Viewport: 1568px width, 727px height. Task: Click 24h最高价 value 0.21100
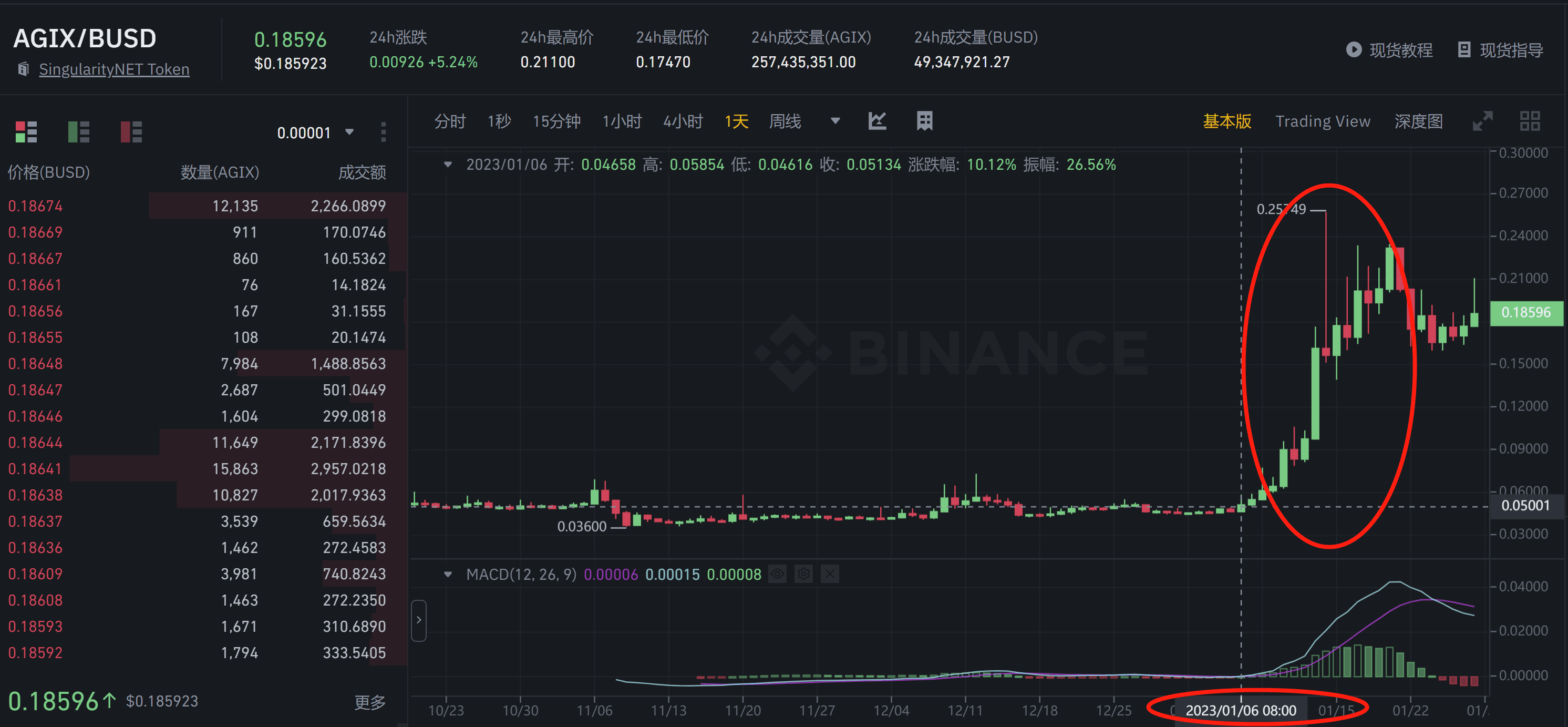547,62
